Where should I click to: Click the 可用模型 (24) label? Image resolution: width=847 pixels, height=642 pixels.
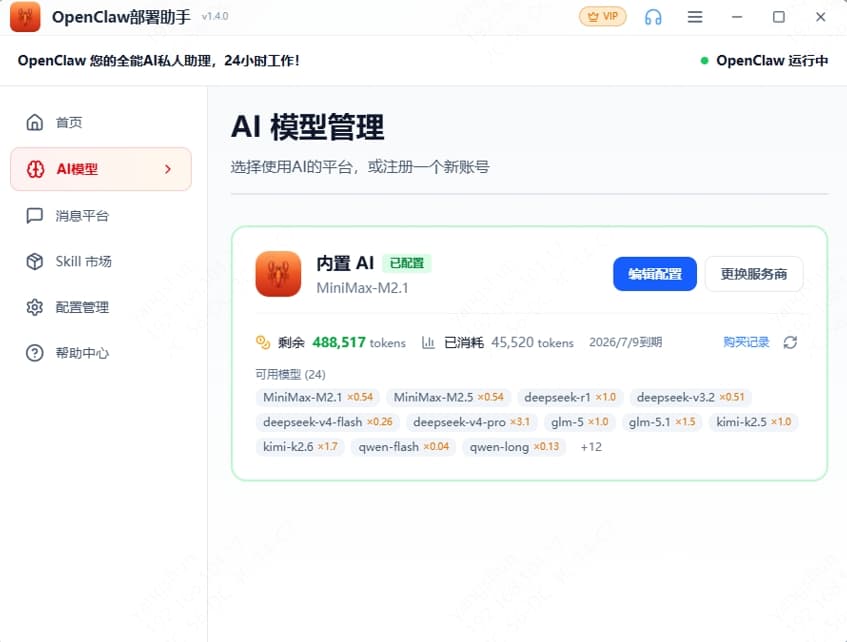coord(291,374)
